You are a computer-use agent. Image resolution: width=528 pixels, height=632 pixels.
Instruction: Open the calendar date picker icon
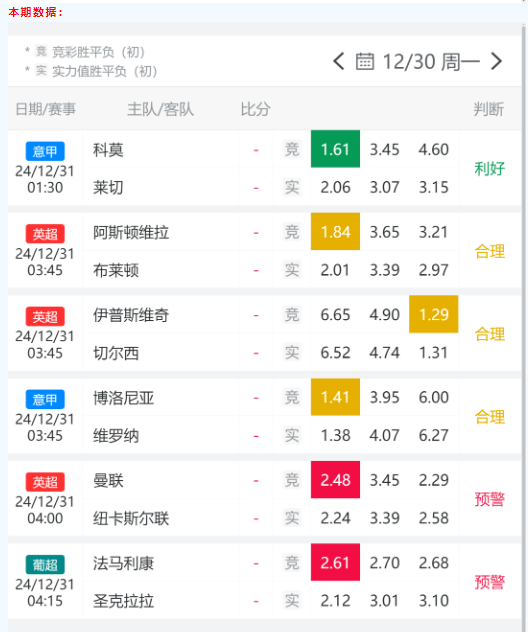click(x=365, y=62)
